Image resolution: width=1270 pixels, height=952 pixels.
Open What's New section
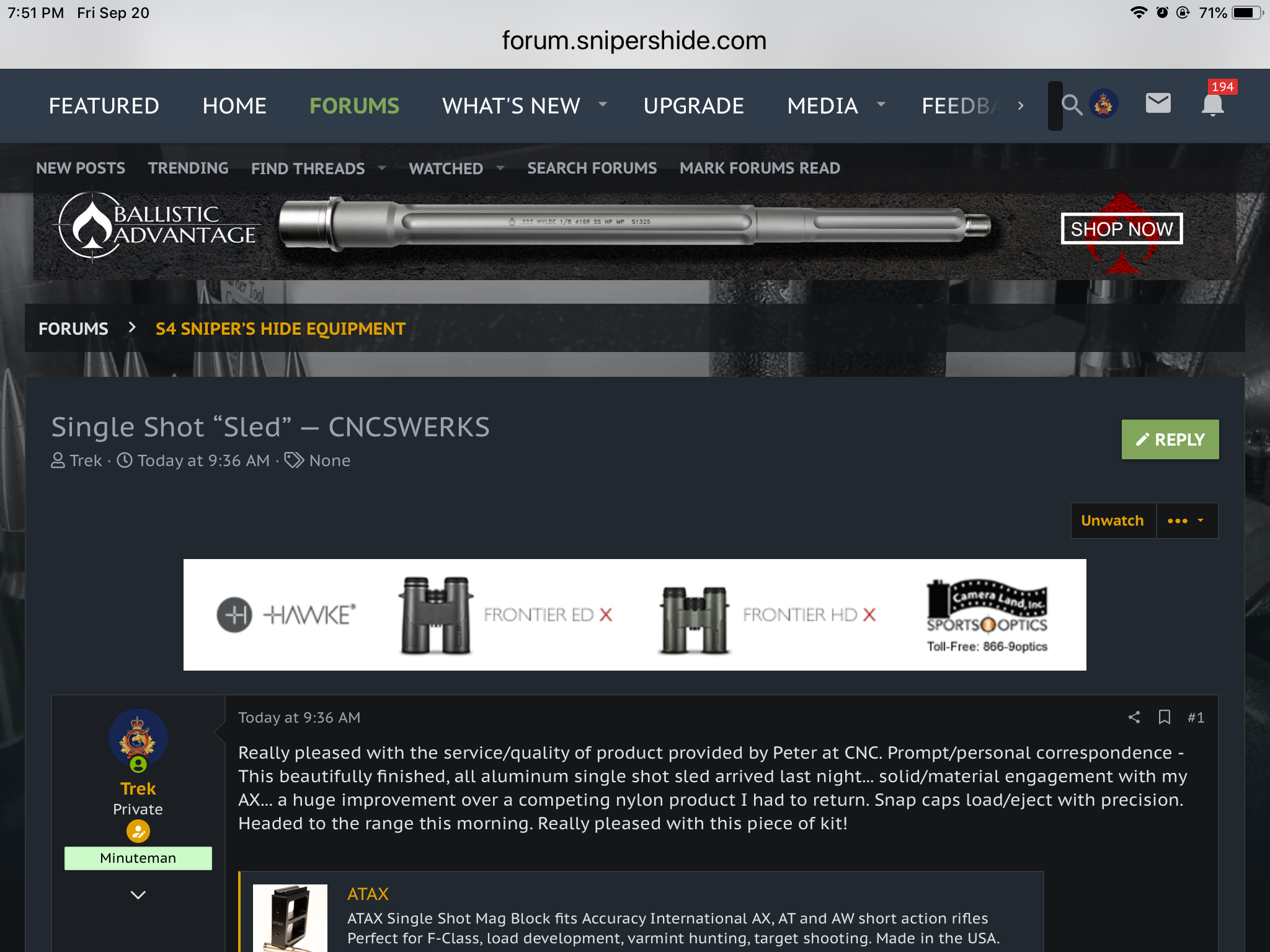click(x=511, y=106)
